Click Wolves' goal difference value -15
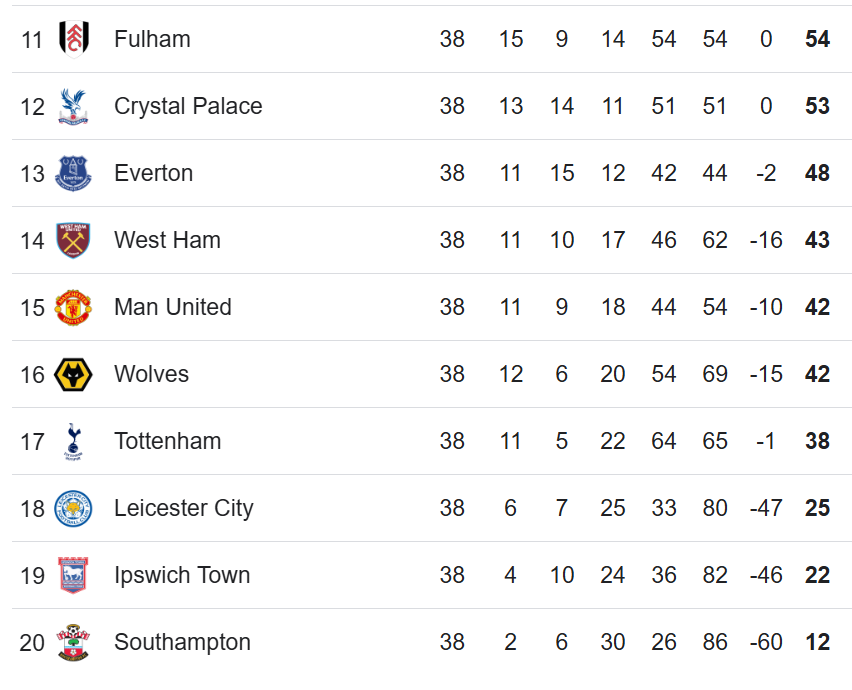Screen dimensions: 852x690 click(x=766, y=374)
